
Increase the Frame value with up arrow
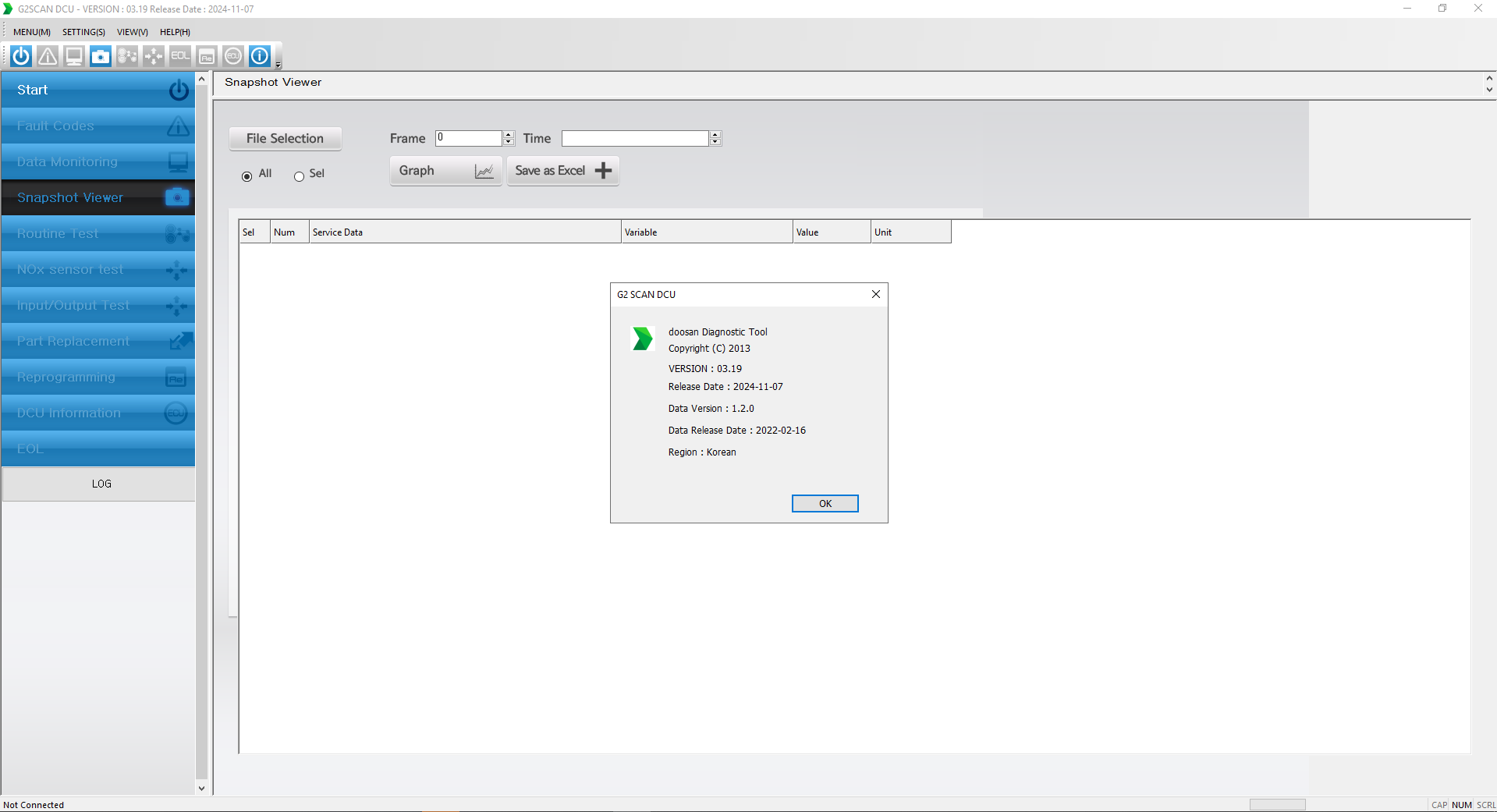click(509, 134)
